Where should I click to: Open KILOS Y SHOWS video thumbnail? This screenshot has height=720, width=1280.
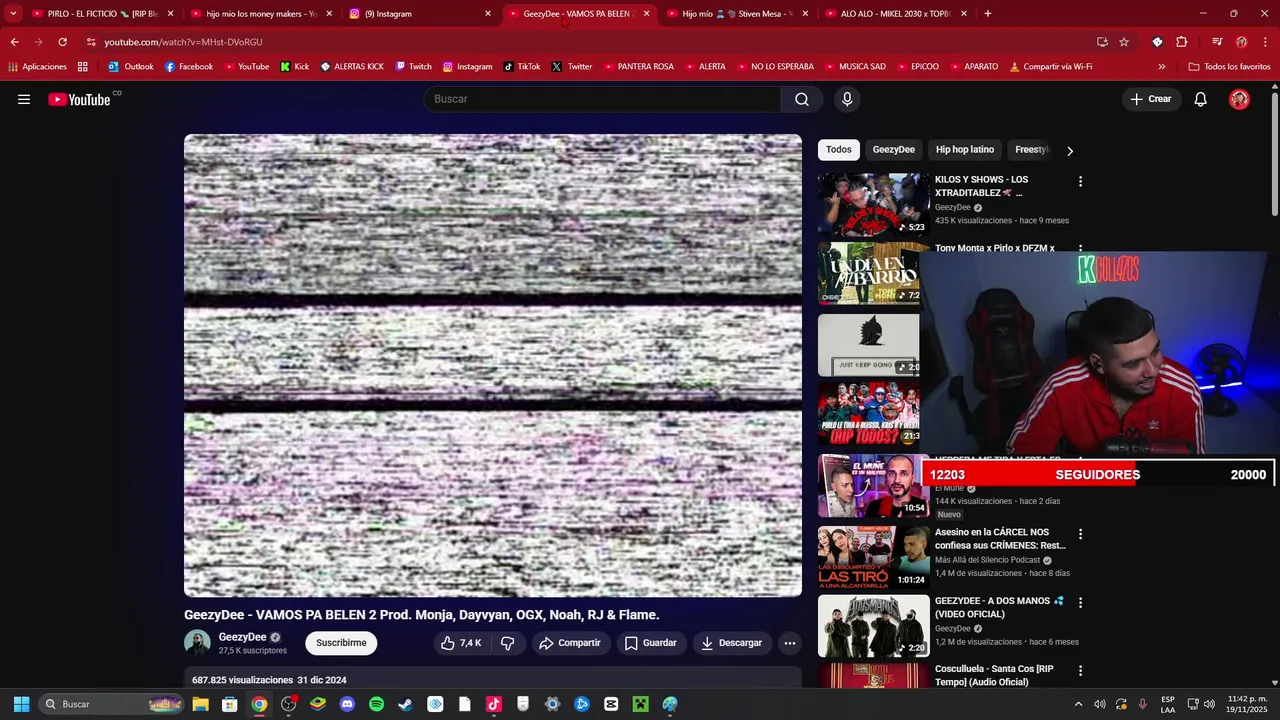(x=874, y=204)
